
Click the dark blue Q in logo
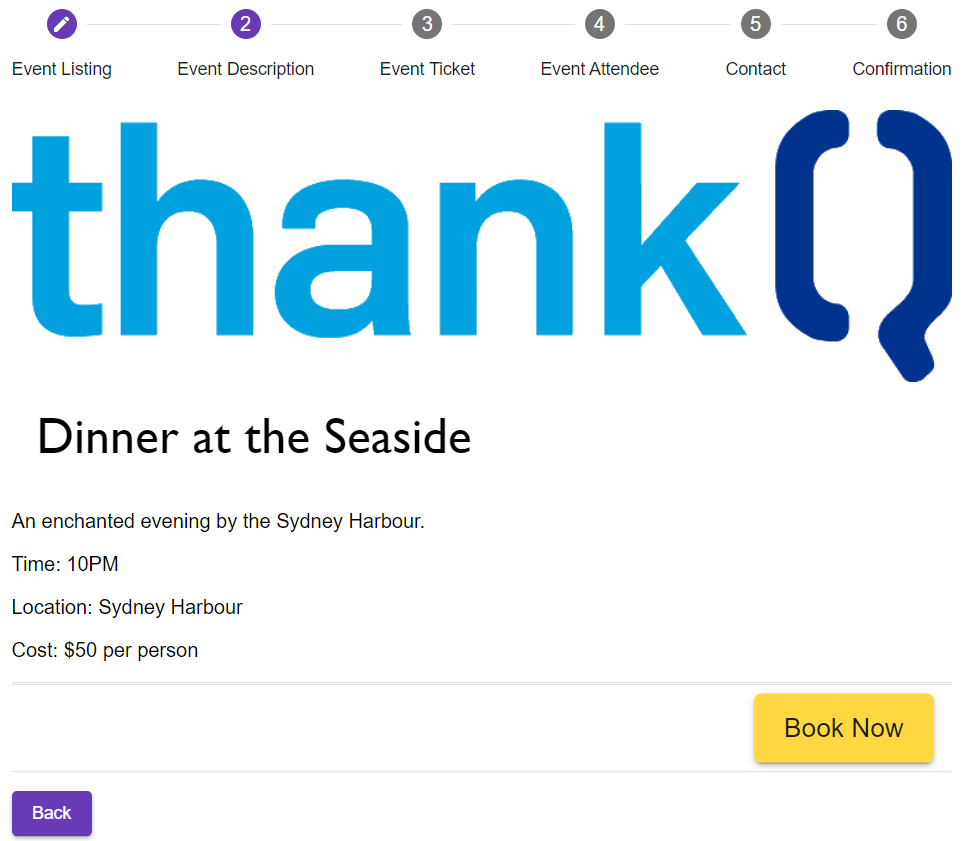pyautogui.click(x=863, y=245)
